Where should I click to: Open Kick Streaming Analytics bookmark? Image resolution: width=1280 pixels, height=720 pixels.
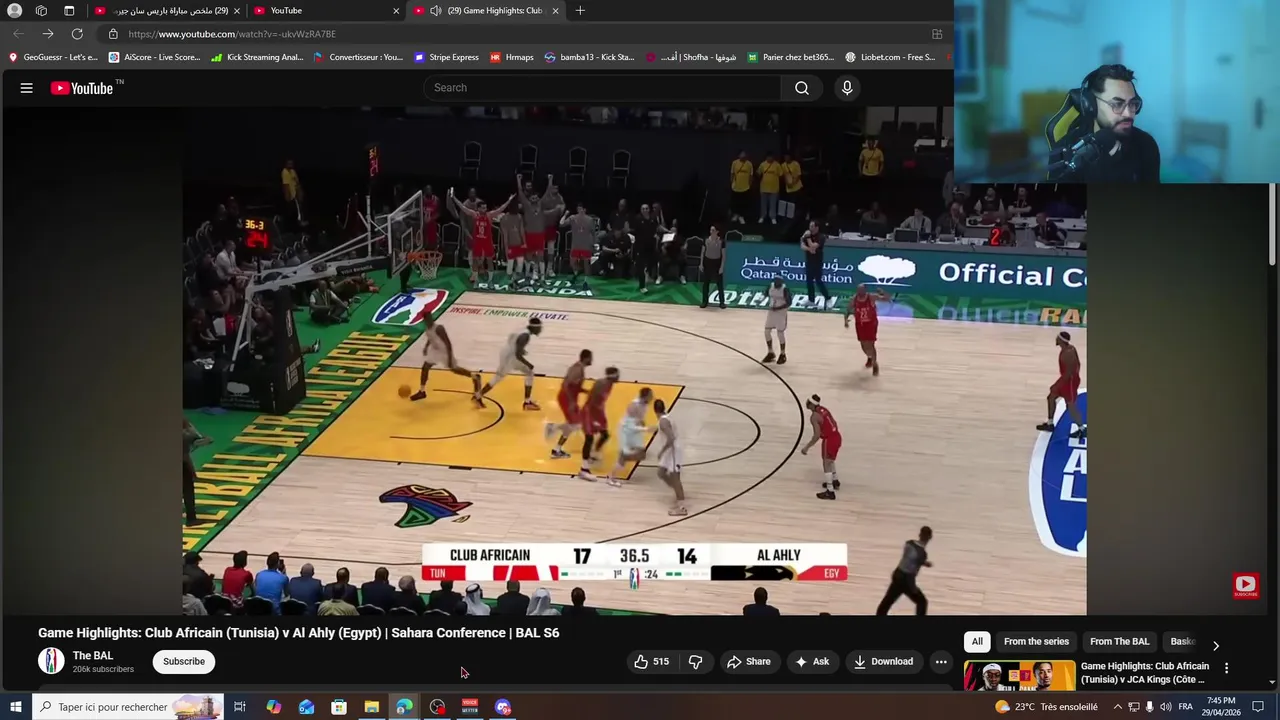pyautogui.click(x=257, y=57)
